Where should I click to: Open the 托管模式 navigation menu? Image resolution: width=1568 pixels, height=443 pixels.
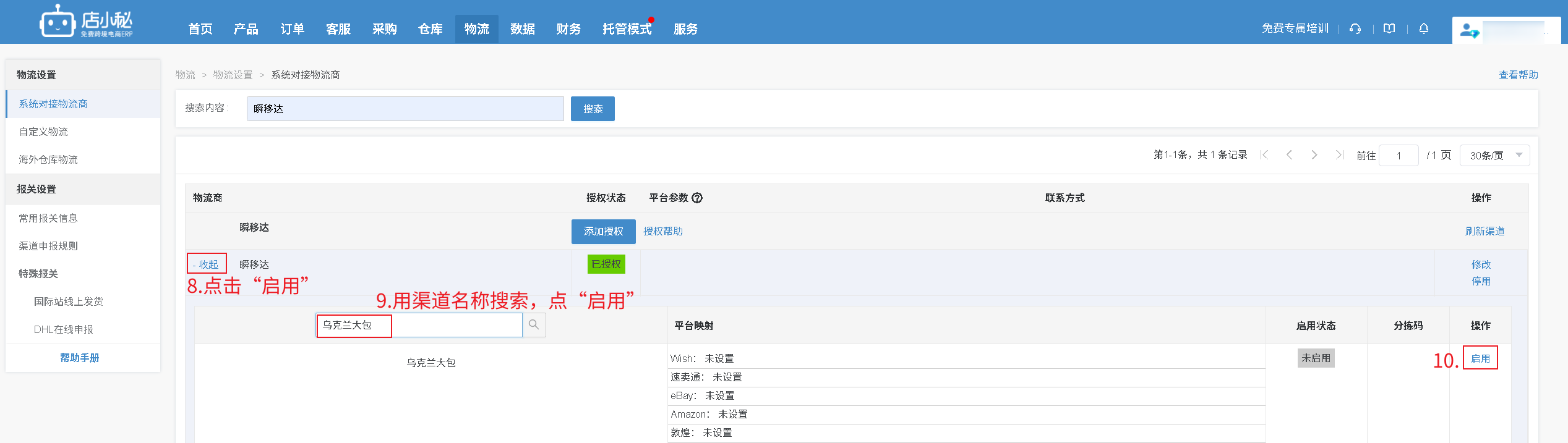(x=627, y=29)
